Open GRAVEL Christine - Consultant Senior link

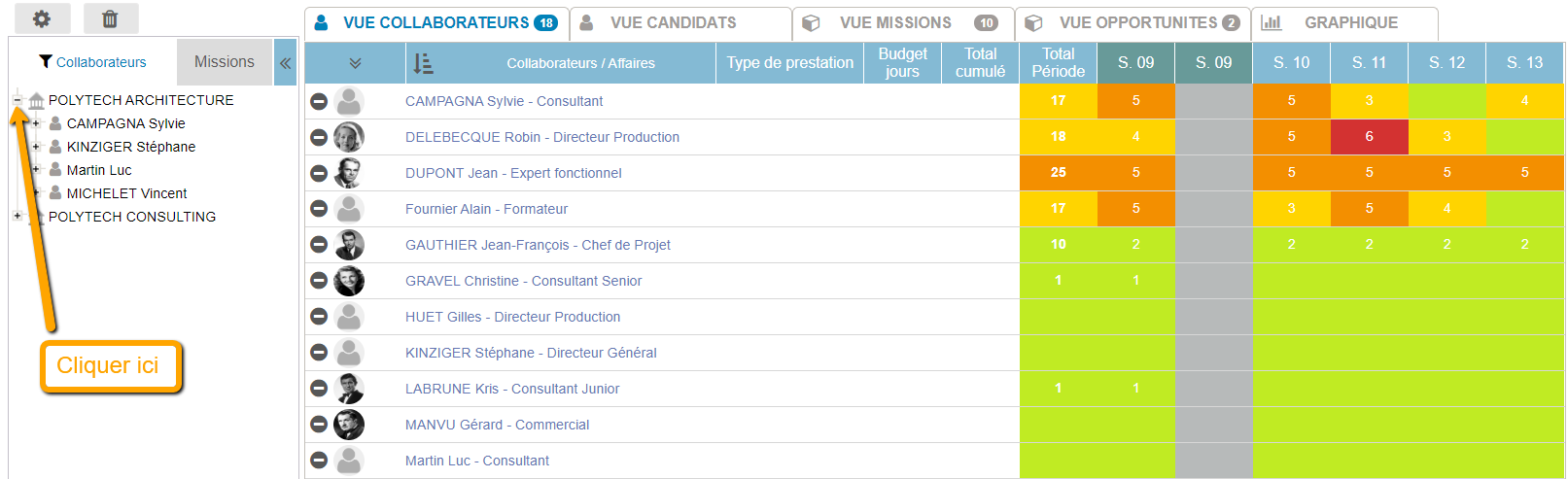523,281
